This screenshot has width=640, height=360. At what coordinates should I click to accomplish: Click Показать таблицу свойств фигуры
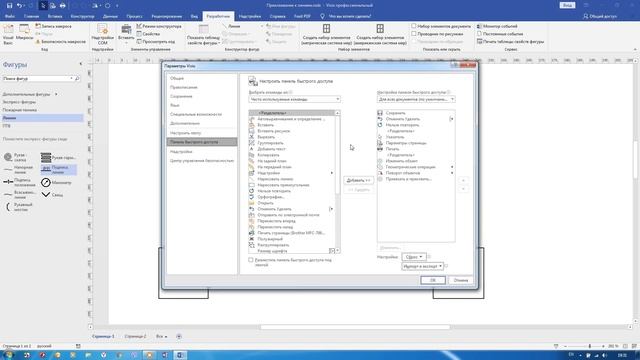(204, 34)
